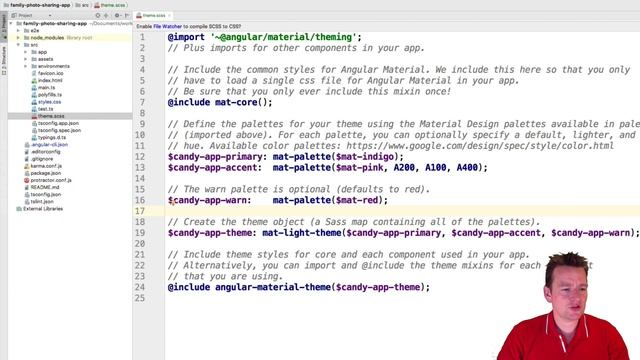Image resolution: width=640 pixels, height=360 pixels.
Task: Click the app folder icon
Action: click(34, 52)
